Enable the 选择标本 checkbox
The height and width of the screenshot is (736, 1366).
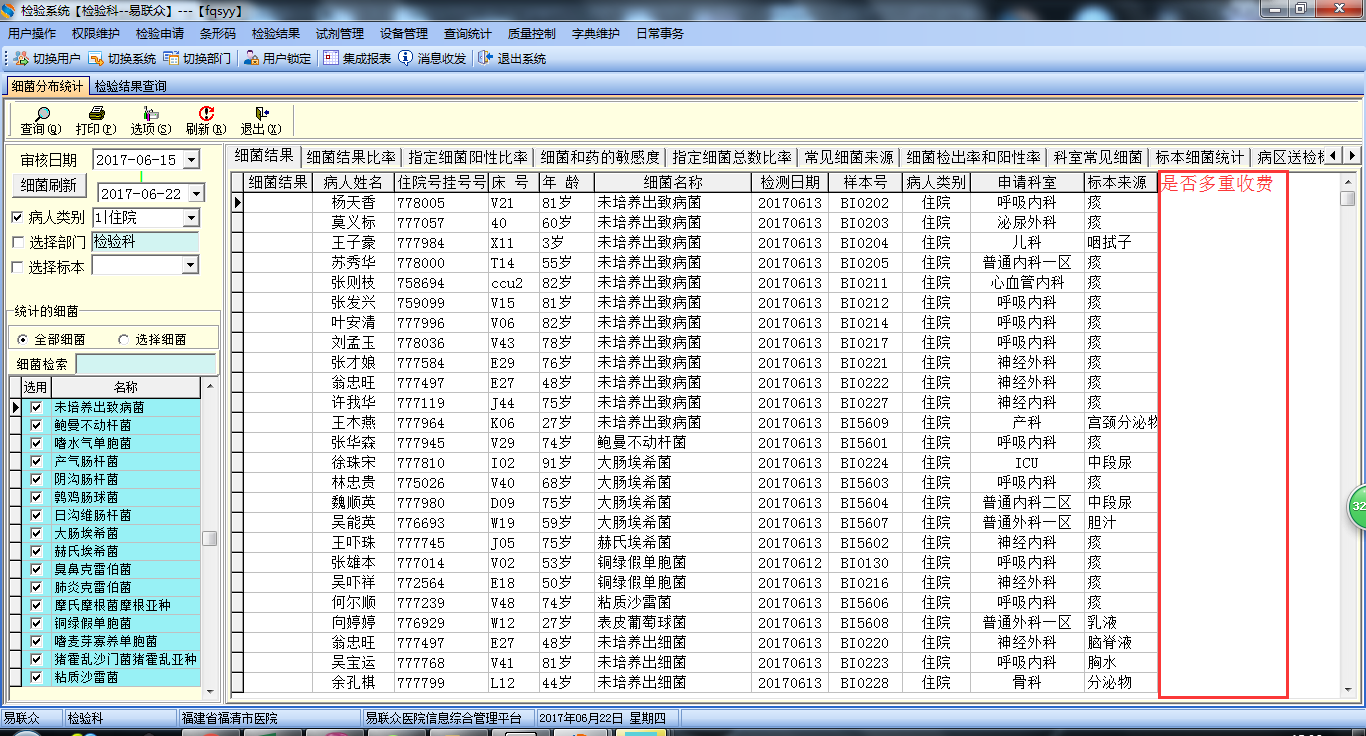(17, 267)
